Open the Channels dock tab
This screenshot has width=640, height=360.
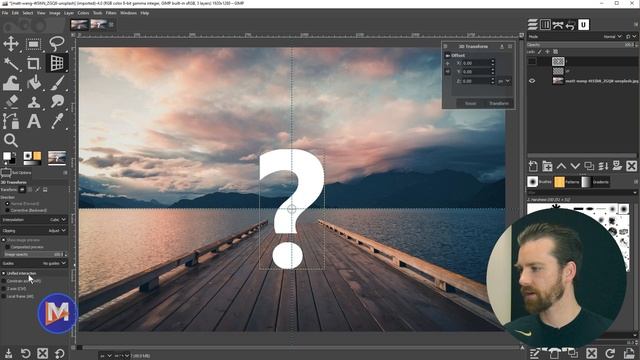point(545,25)
